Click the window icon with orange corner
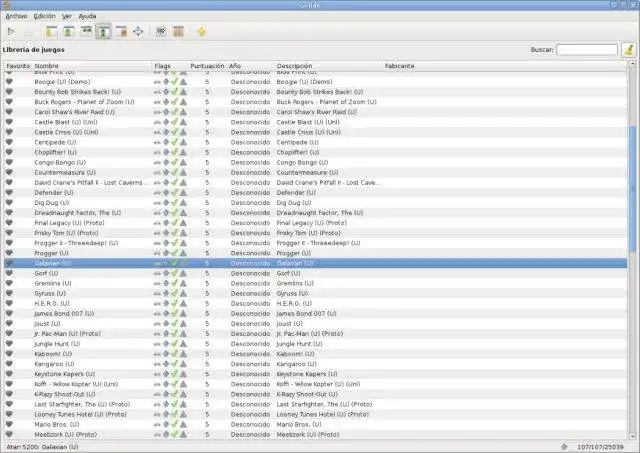The width and height of the screenshot is (640, 453). pyautogui.click(x=121, y=31)
